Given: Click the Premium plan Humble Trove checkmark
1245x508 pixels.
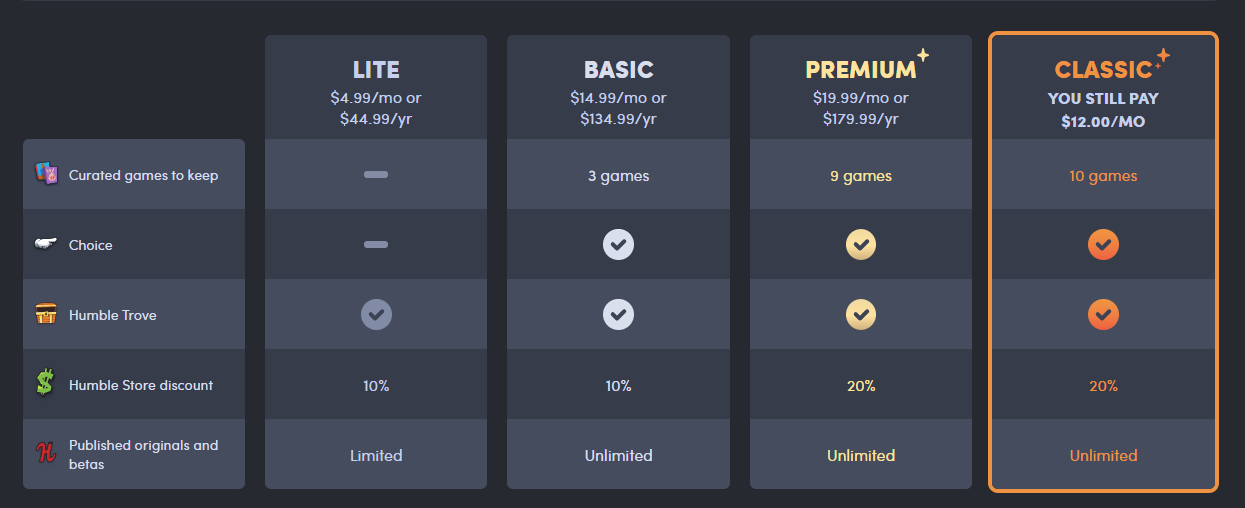Looking at the screenshot, I should (x=861, y=315).
